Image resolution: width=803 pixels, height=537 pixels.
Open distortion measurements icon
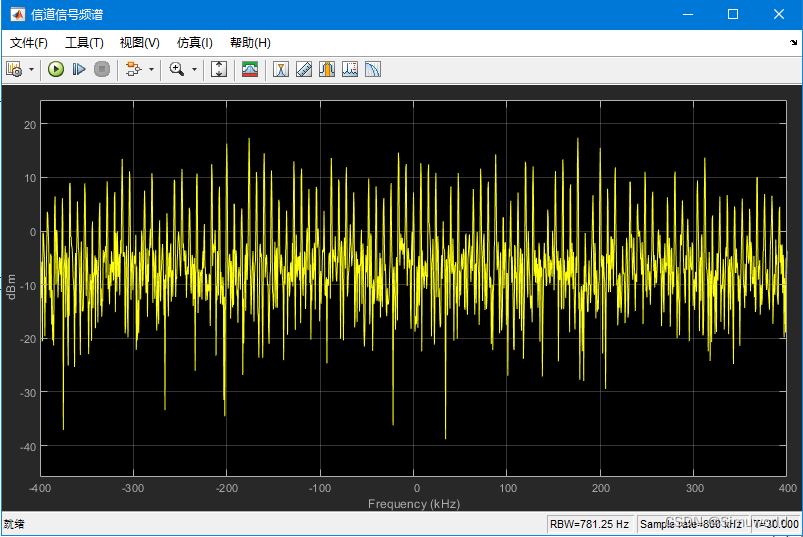[x=350, y=69]
